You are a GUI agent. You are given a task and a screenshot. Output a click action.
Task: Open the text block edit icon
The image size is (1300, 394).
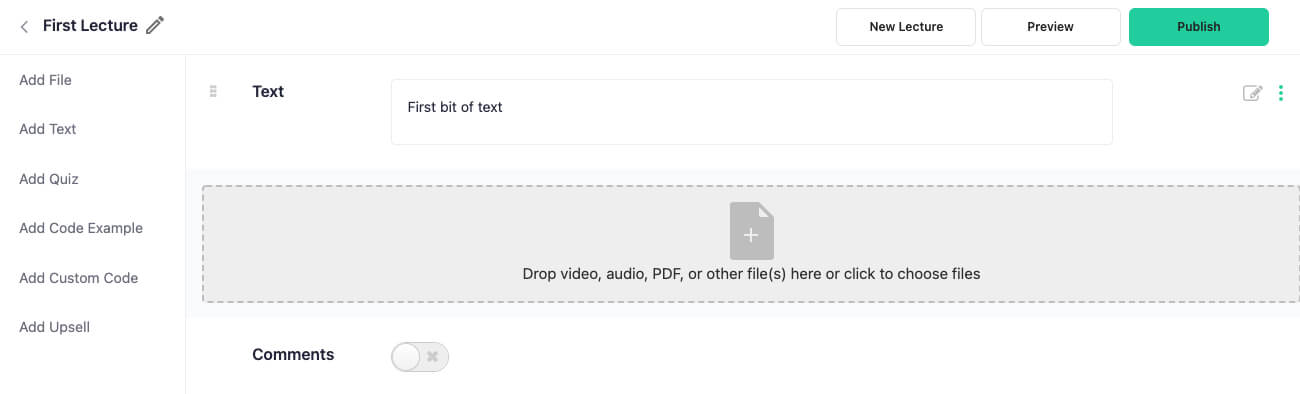[x=1252, y=93]
